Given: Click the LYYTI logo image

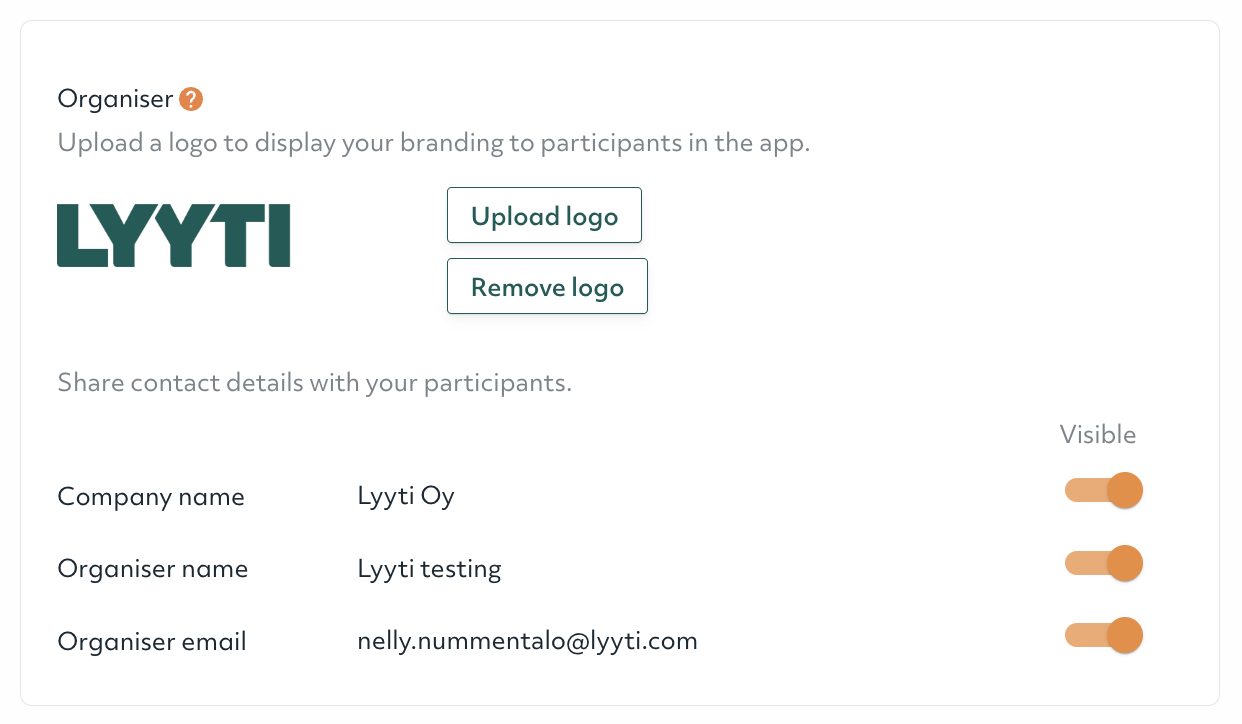Looking at the screenshot, I should 174,236.
